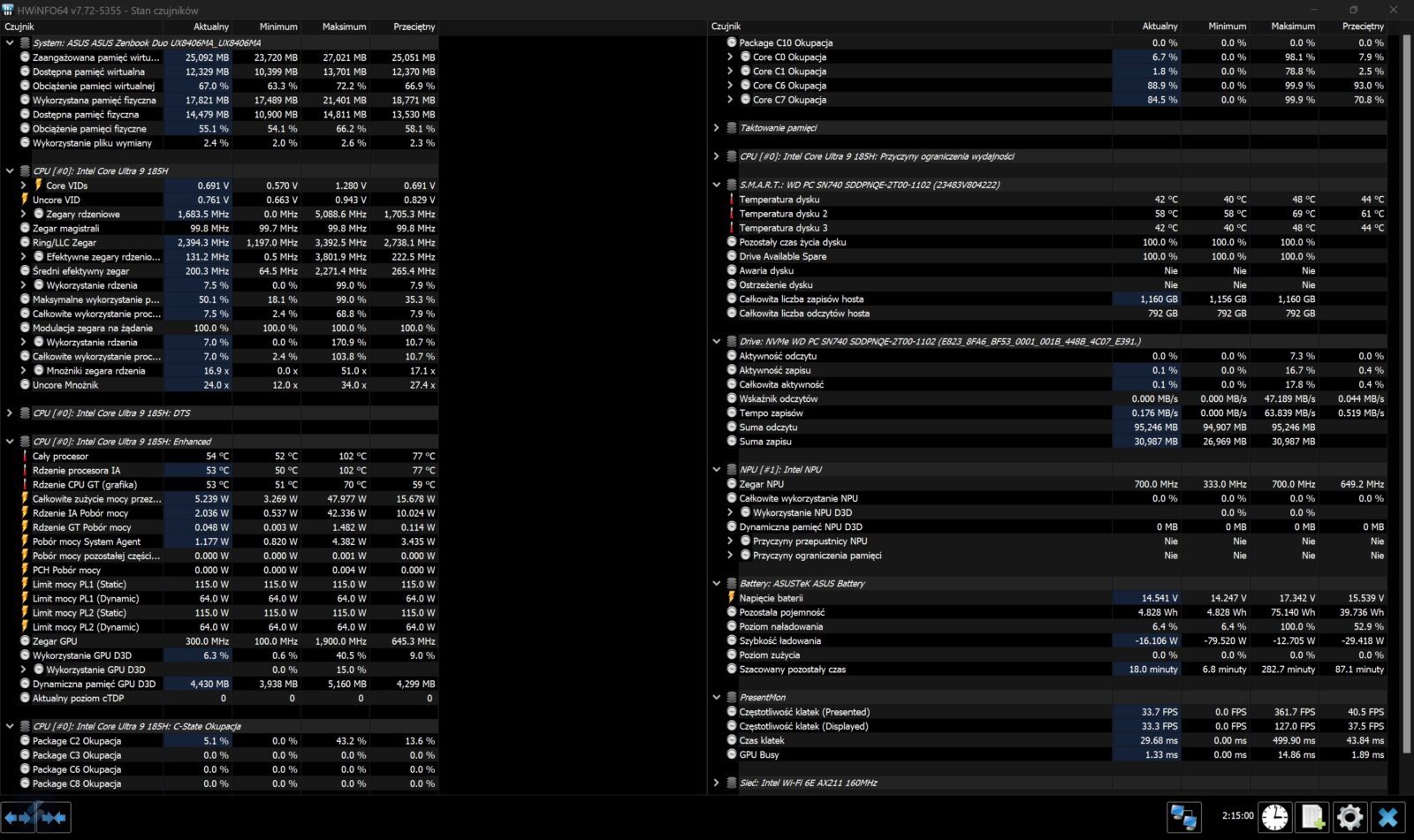Click the collapse columns arrows button
1414x840 pixels.
pos(53,818)
